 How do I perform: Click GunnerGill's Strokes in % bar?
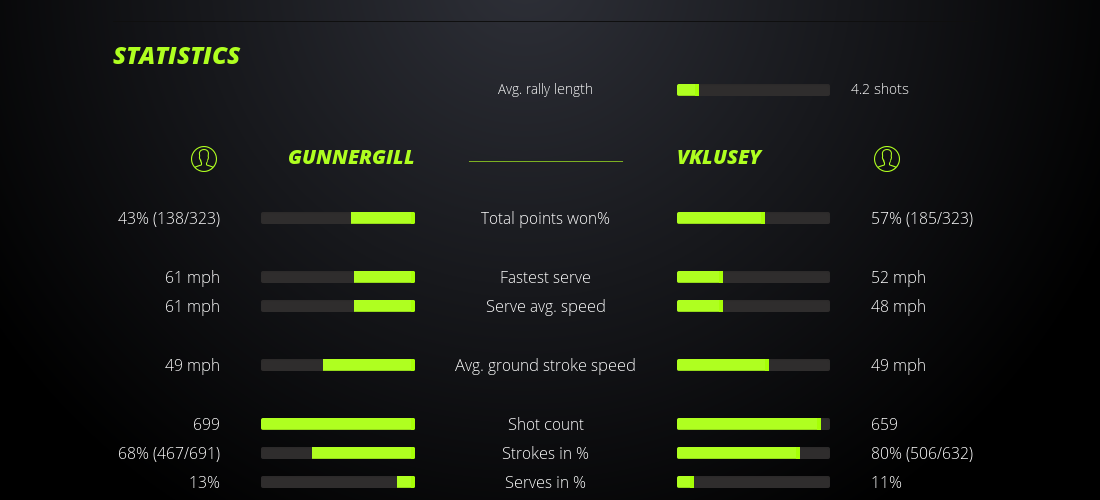pyautogui.click(x=338, y=453)
